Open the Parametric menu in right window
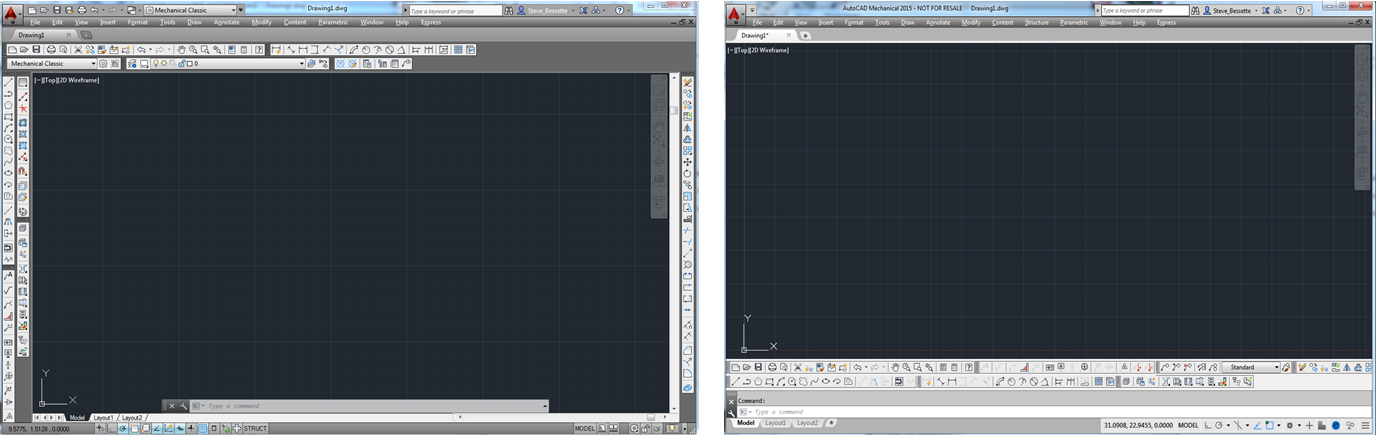This screenshot has height=435, width=1376. coord(1074,22)
